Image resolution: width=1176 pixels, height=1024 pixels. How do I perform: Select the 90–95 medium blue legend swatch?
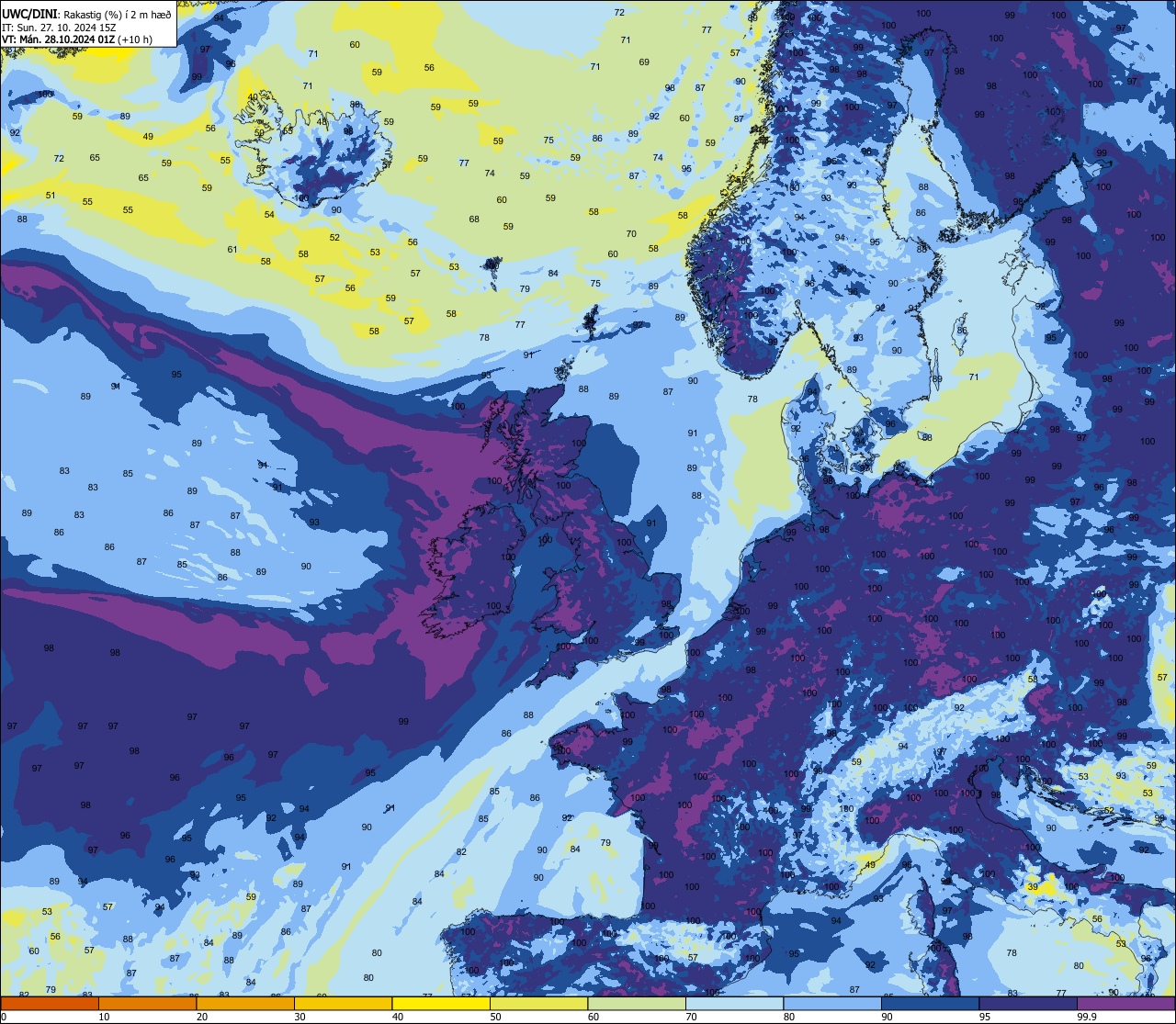930,1004
